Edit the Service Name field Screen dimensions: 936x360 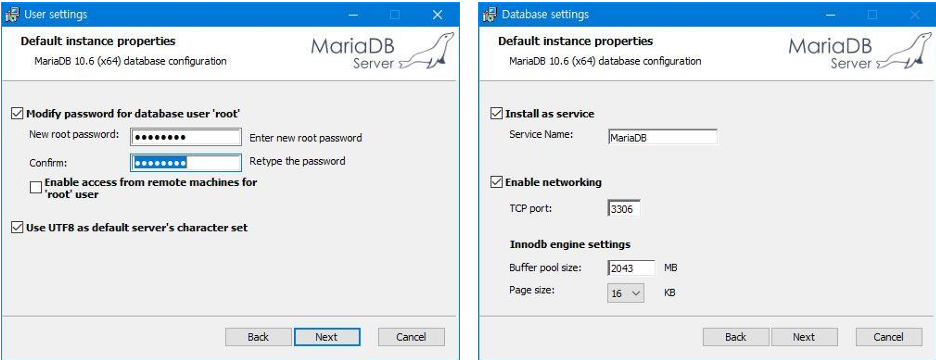tap(662, 137)
